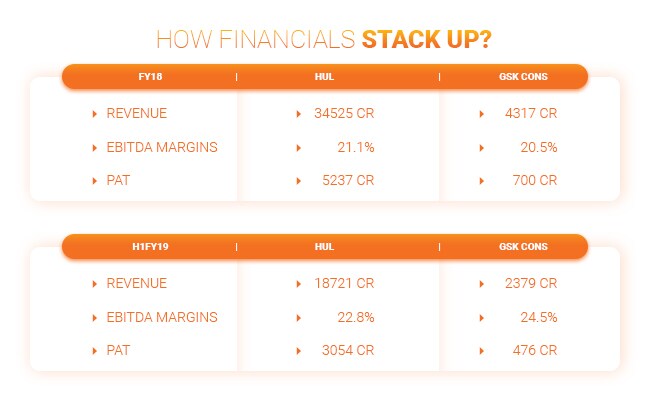Click arrow bullet before FY18 EBITDA MARGINS
This screenshot has width=650, height=403.
coord(94,148)
